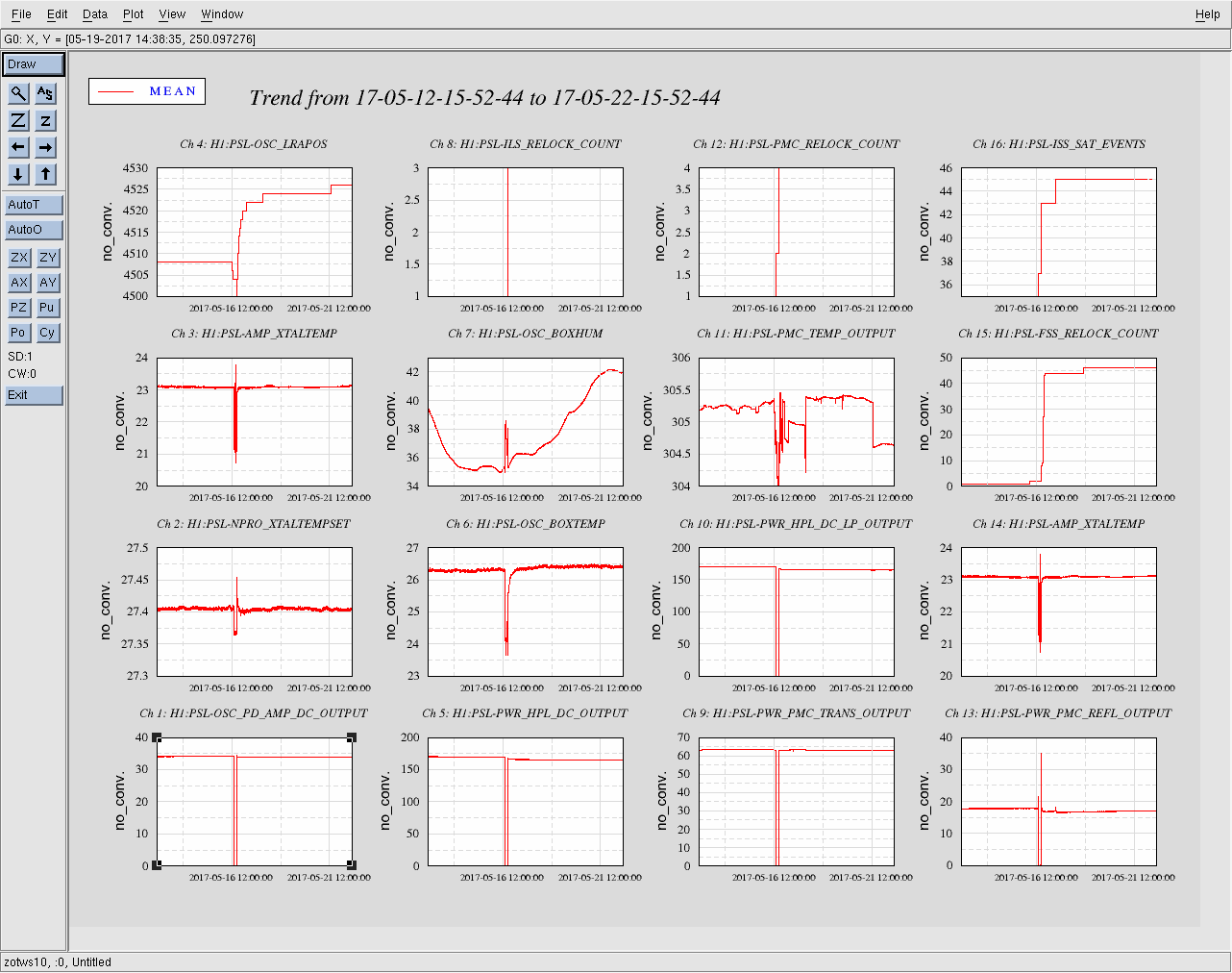Select the magnifier zoom tool
The height and width of the screenshot is (973, 1232).
click(19, 93)
